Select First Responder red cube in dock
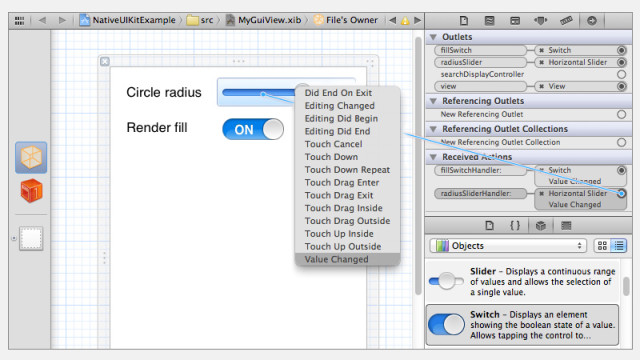 pos(31,191)
